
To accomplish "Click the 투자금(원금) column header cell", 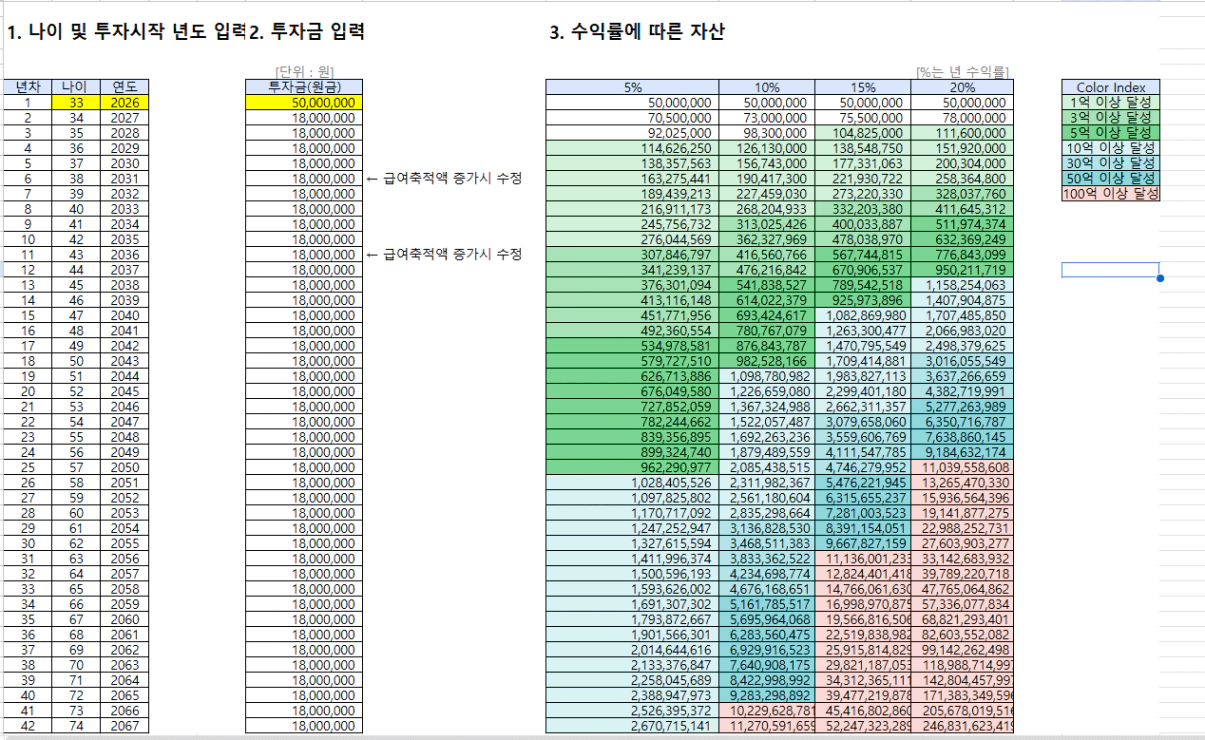I will (304, 87).
